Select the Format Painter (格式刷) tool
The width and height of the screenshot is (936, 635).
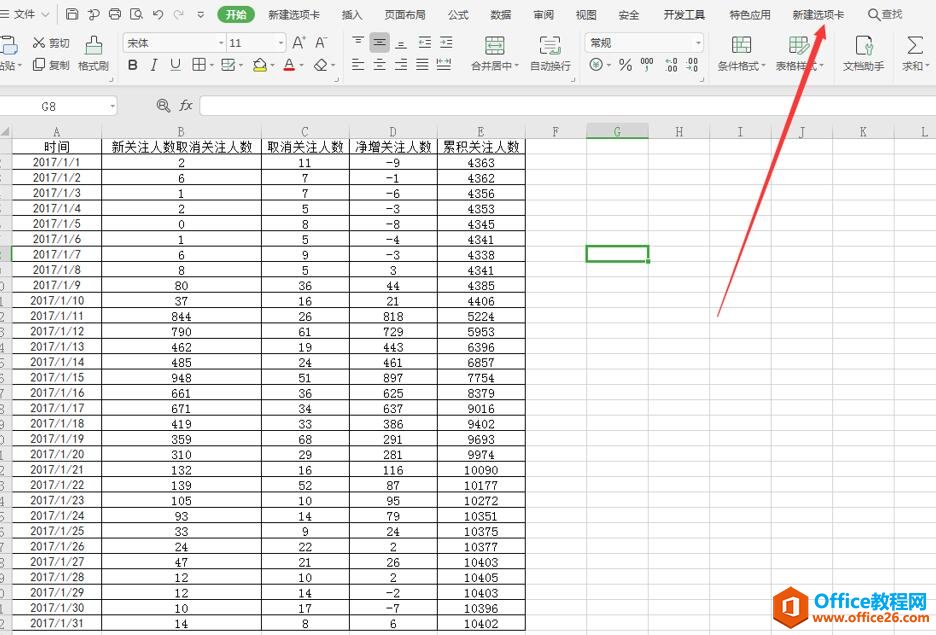94,54
